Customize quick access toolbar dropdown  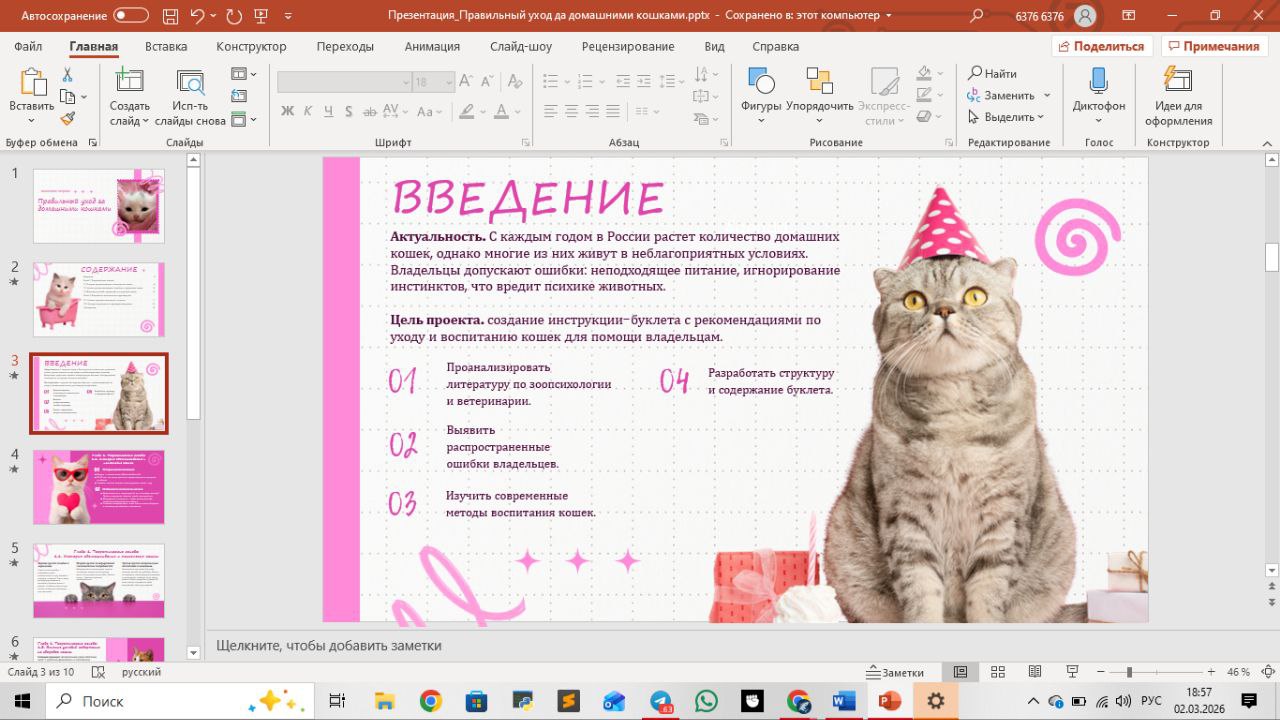point(289,16)
